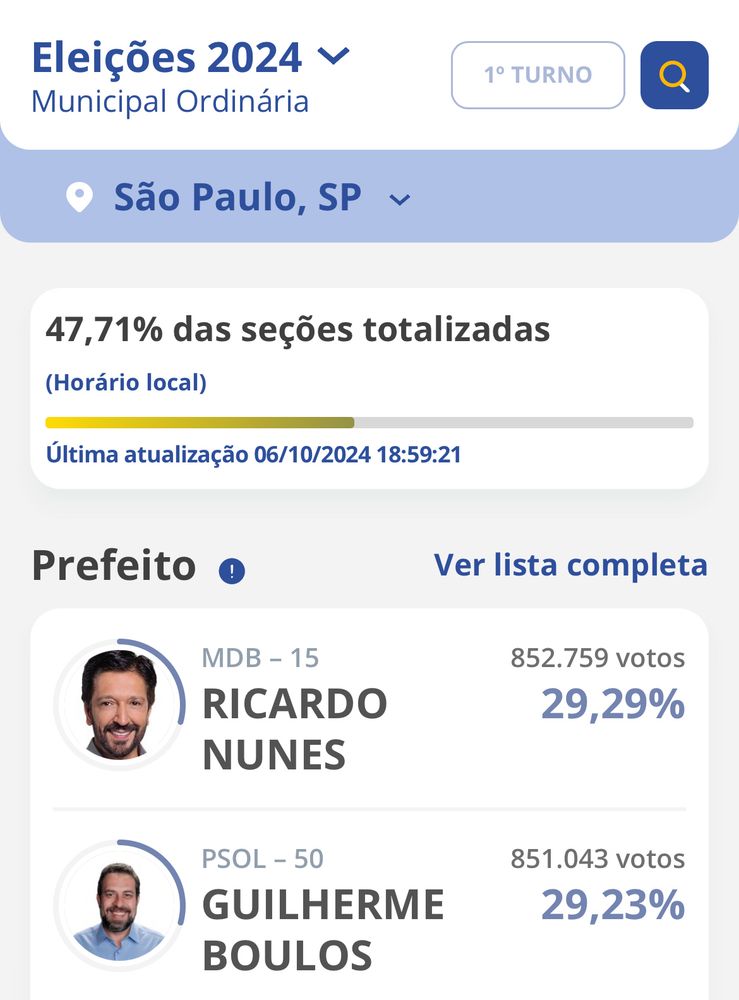Image resolution: width=739 pixels, height=1000 pixels.
Task: Click the Horário local label
Action: tap(126, 383)
